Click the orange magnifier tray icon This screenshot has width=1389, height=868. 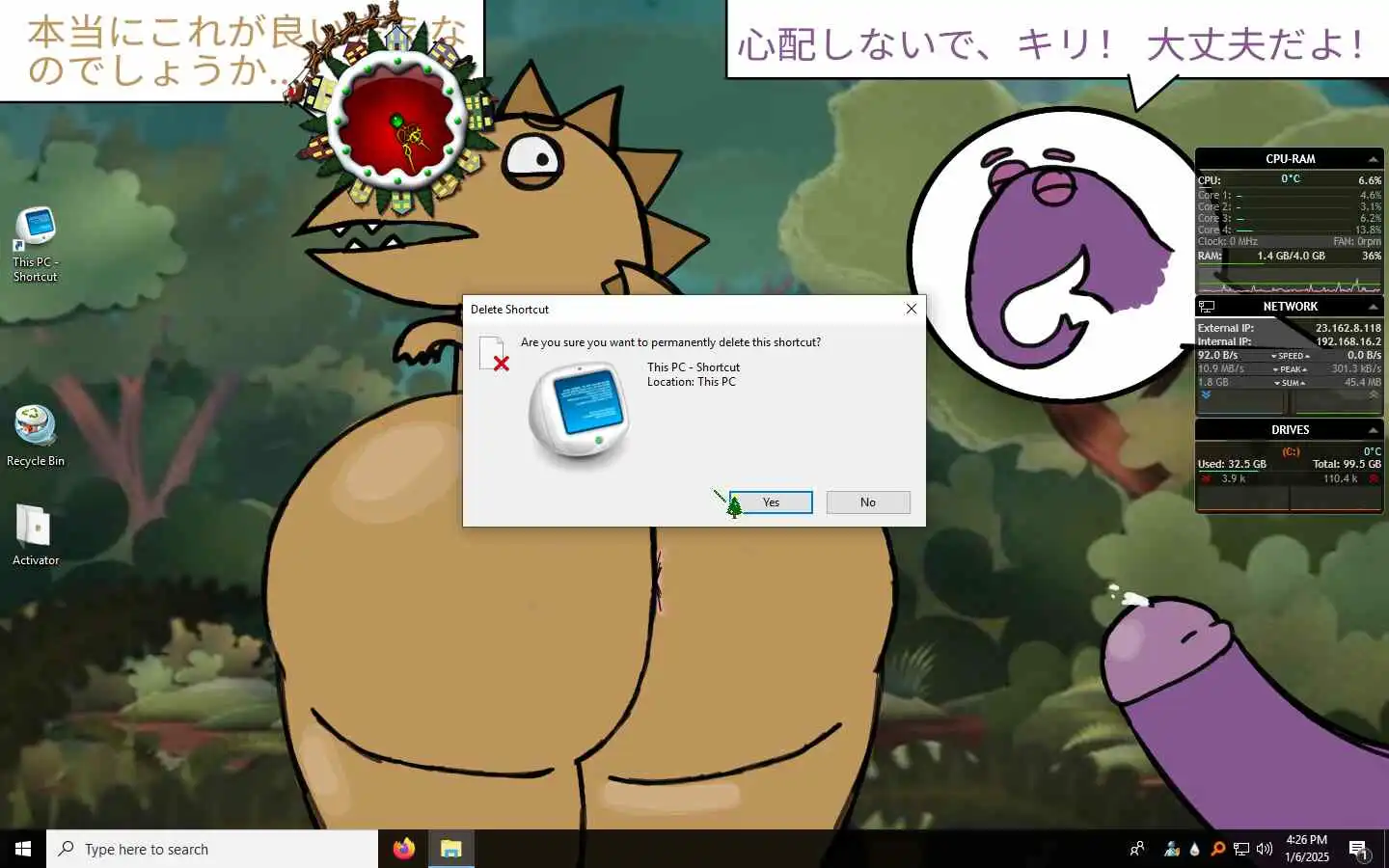[x=1218, y=849]
